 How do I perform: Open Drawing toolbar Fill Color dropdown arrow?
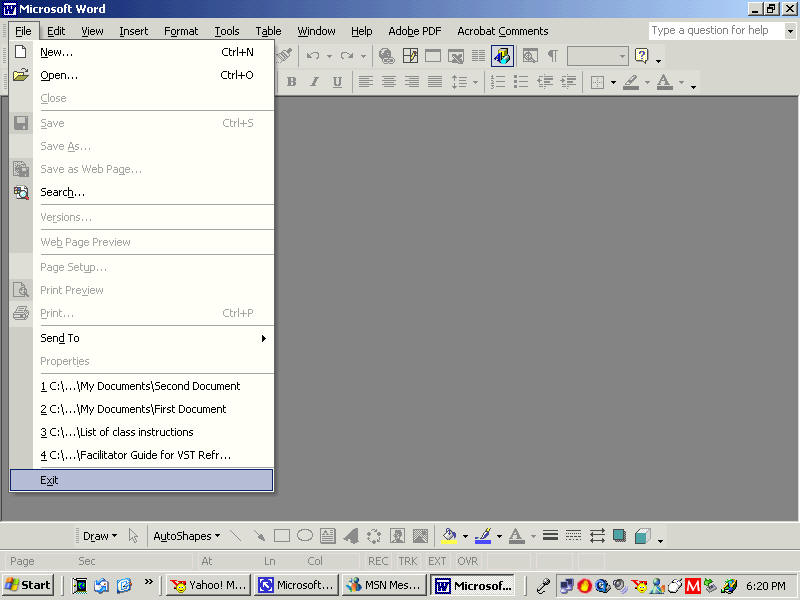[465, 536]
